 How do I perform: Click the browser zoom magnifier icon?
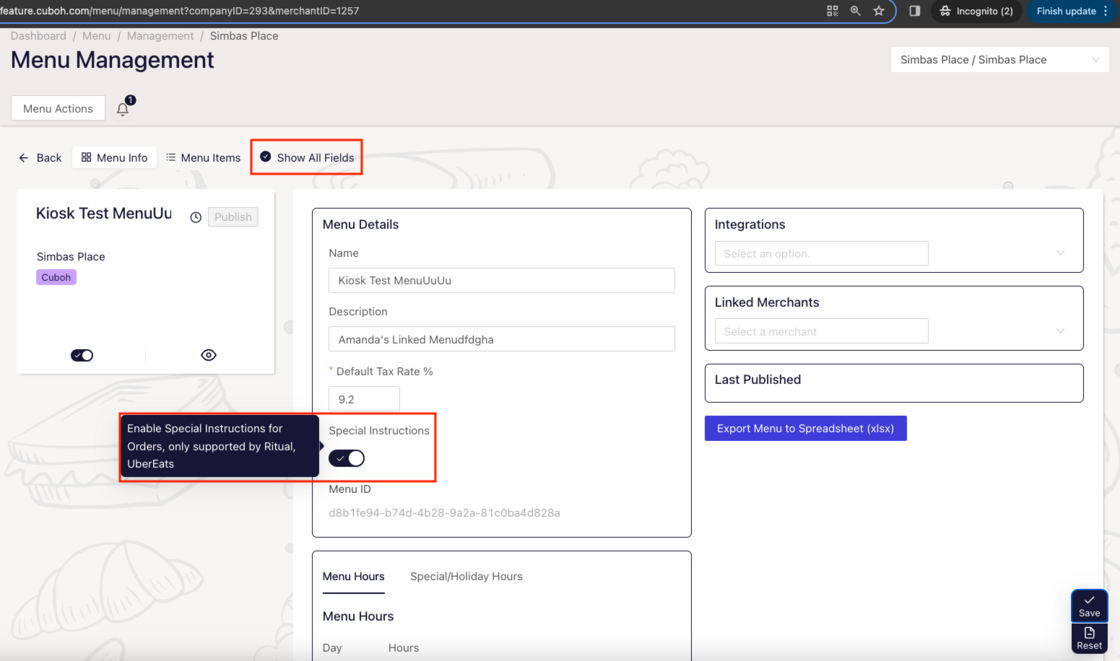pyautogui.click(x=855, y=11)
